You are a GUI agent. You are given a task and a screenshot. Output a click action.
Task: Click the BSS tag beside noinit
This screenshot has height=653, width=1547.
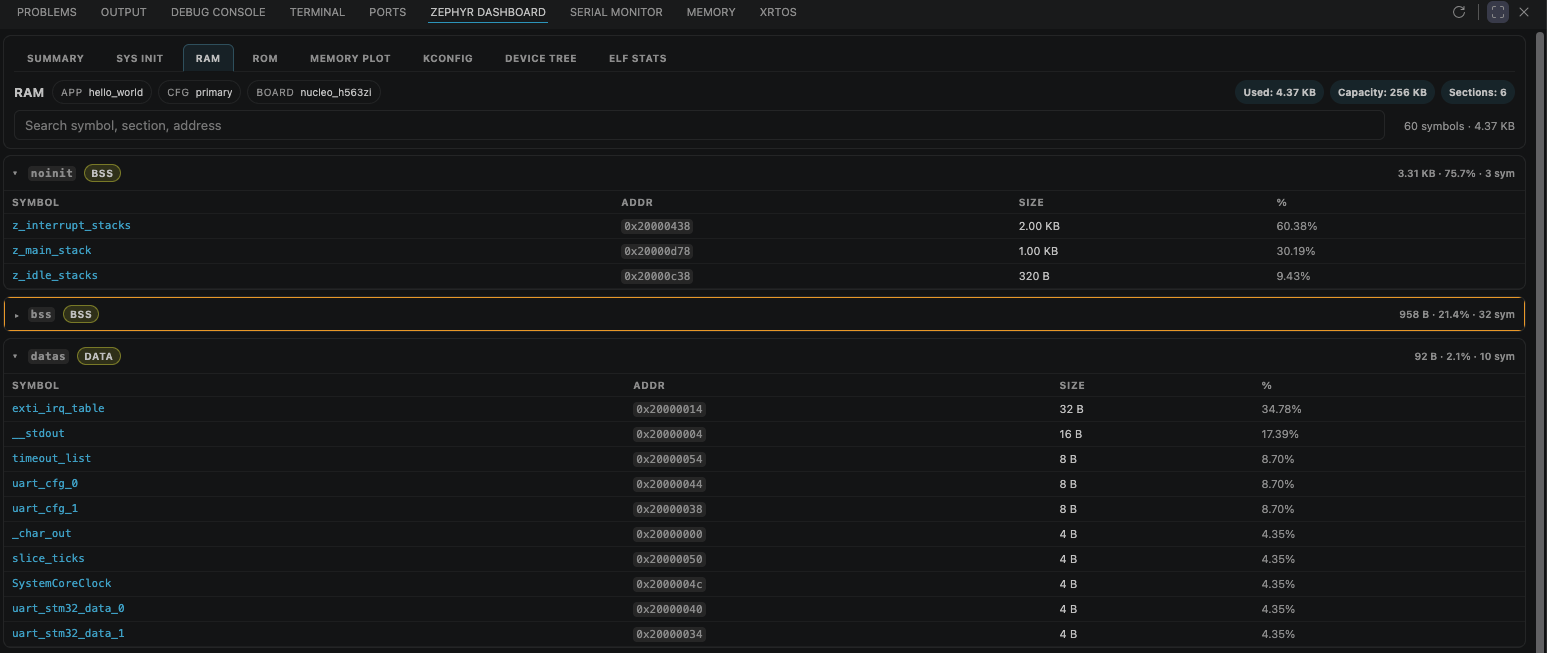click(x=102, y=173)
